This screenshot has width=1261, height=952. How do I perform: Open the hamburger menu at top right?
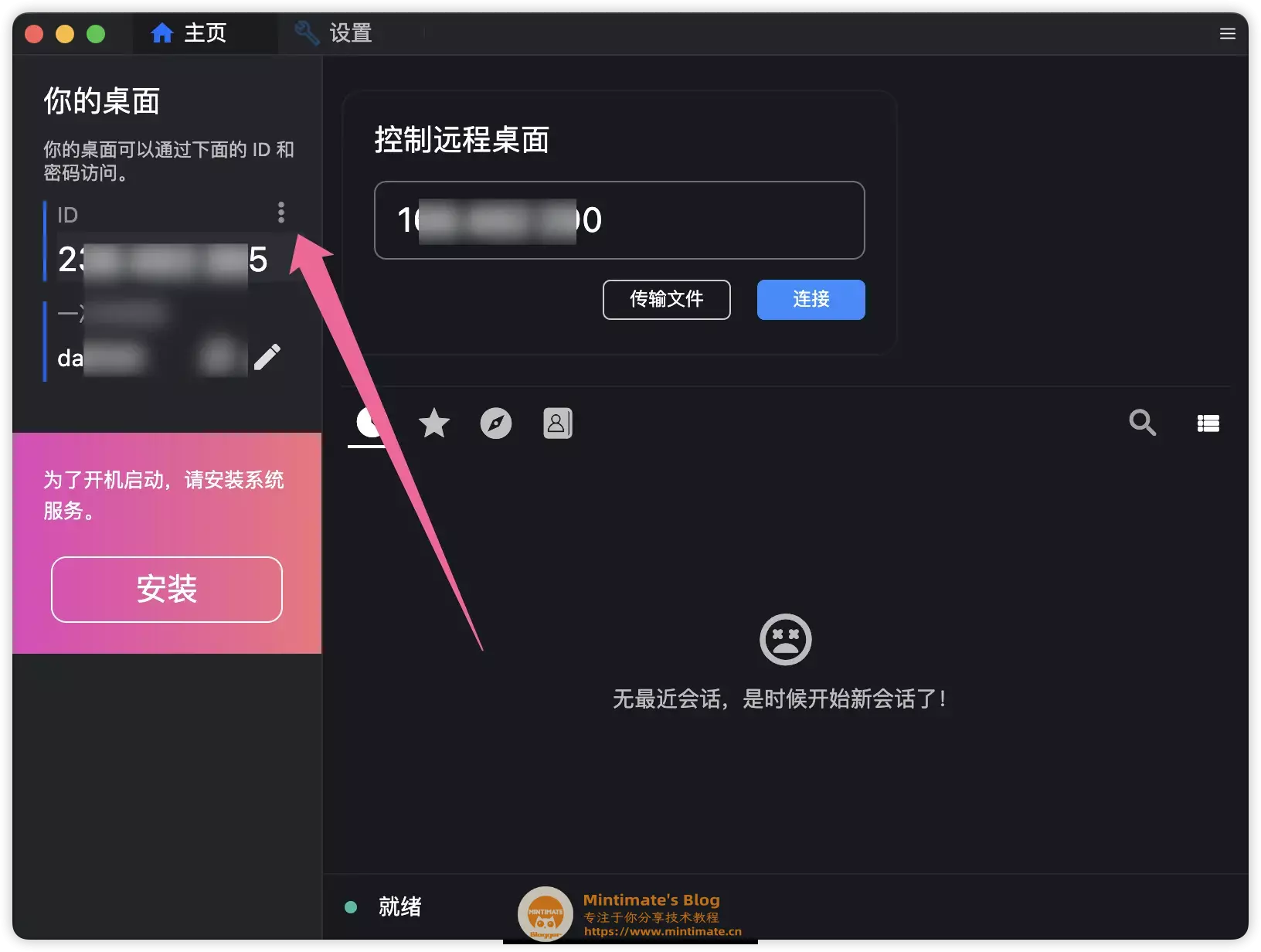pos(1228,34)
